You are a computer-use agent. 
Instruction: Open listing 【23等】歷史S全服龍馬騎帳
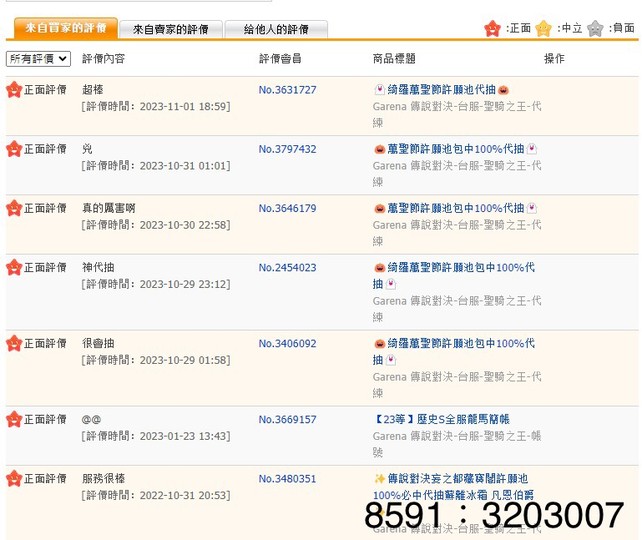tap(440, 420)
